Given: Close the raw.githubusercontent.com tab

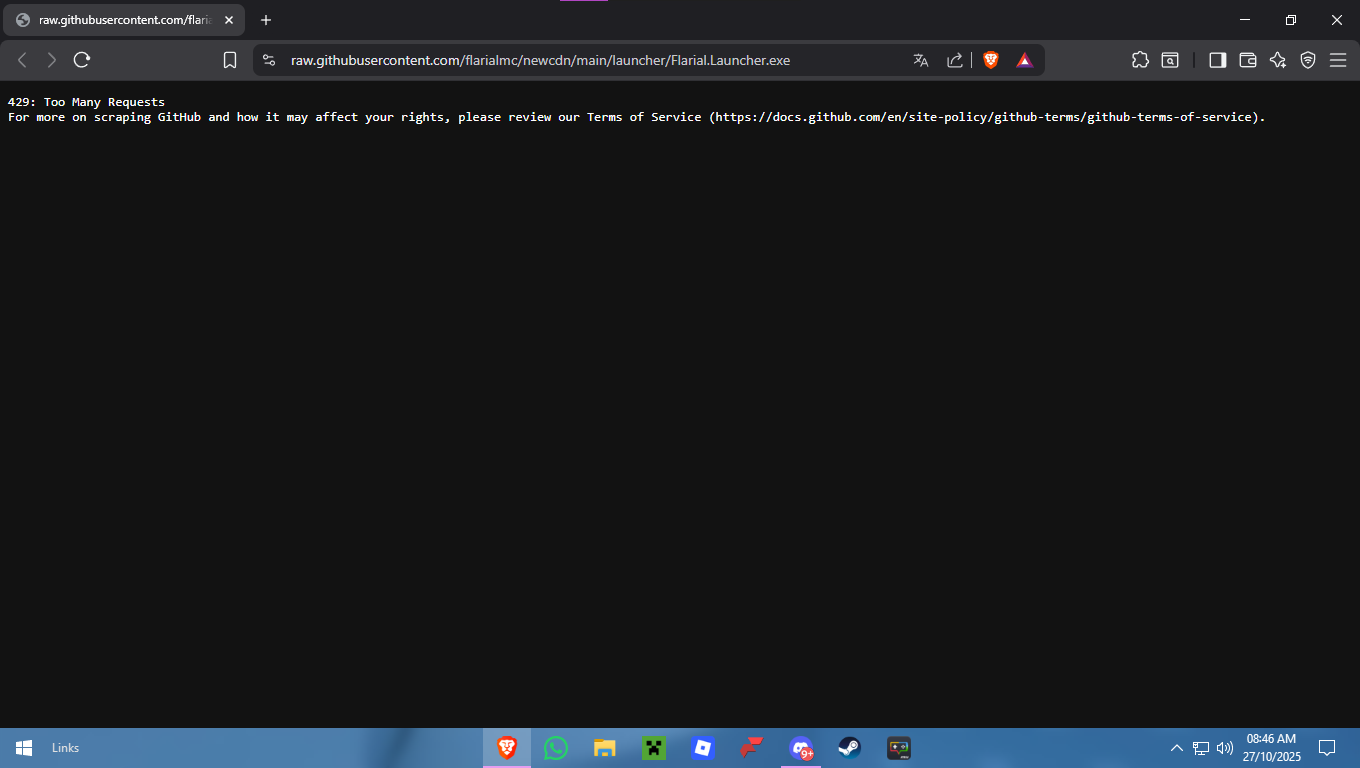Looking at the screenshot, I should 228,20.
